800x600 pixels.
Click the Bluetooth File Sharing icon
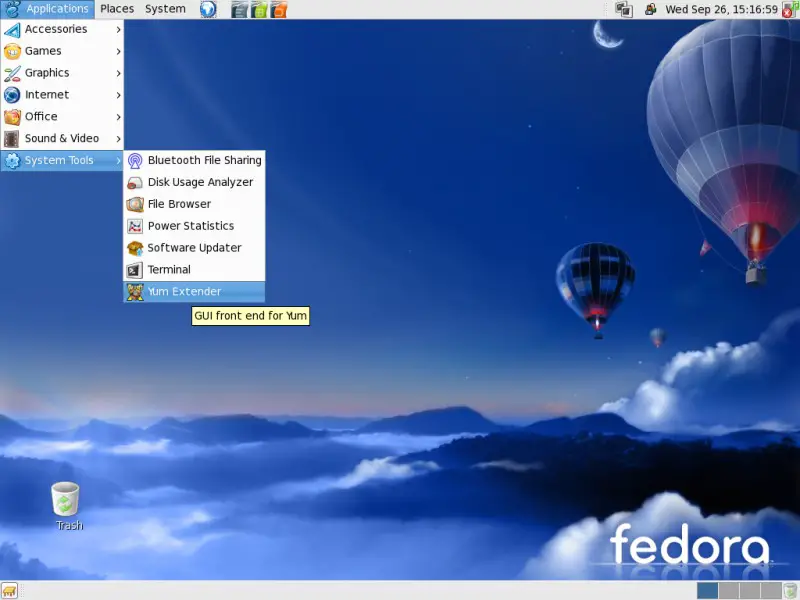(x=135, y=161)
